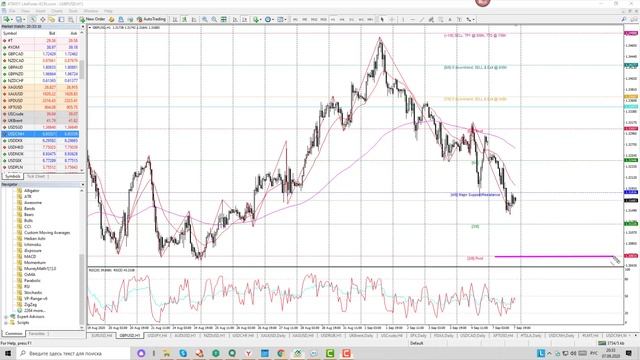Select the Ichimoku indicator in Navigator
The image size is (640, 360).
point(33,244)
